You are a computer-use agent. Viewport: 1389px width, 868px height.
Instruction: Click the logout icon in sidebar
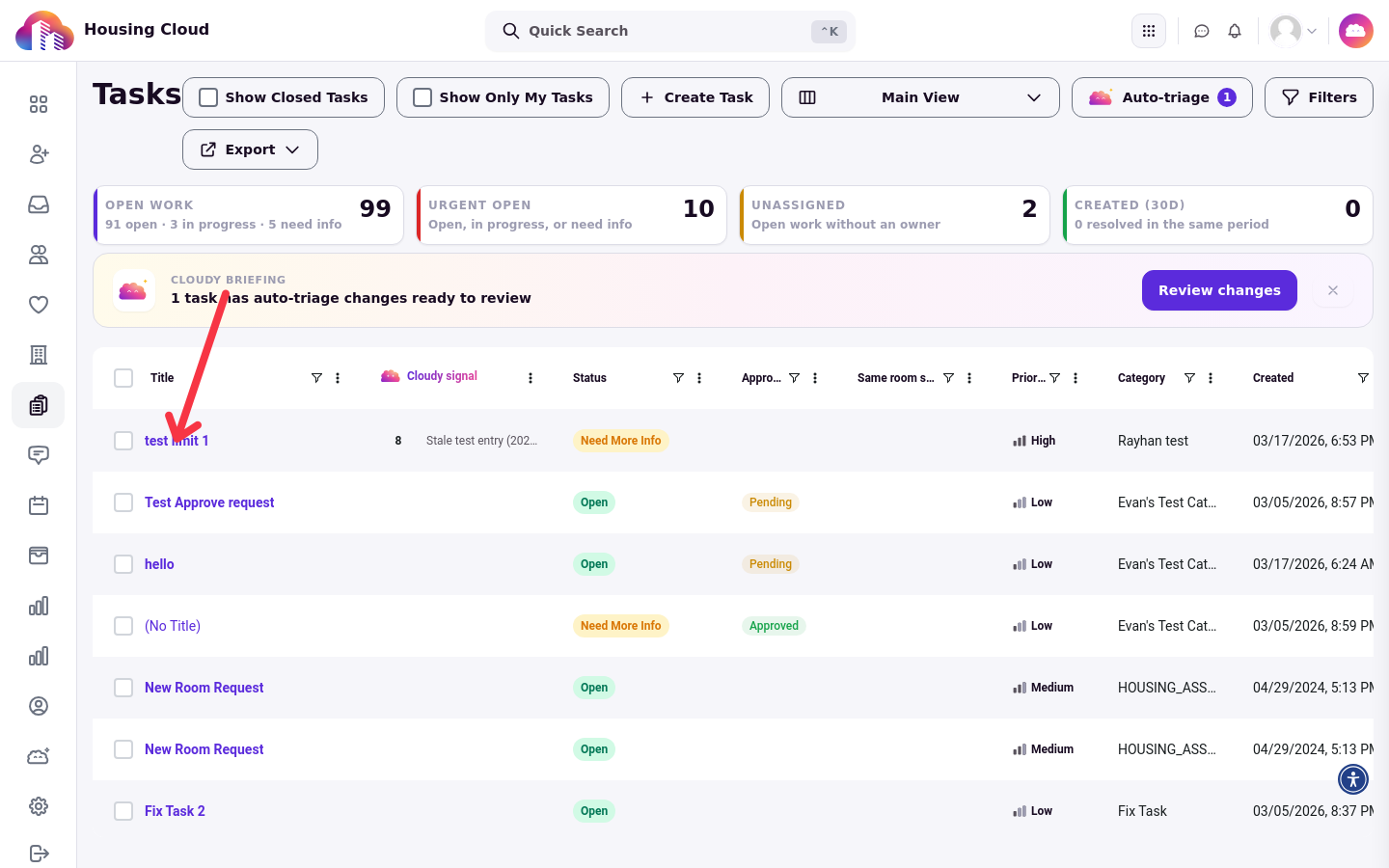(39, 853)
